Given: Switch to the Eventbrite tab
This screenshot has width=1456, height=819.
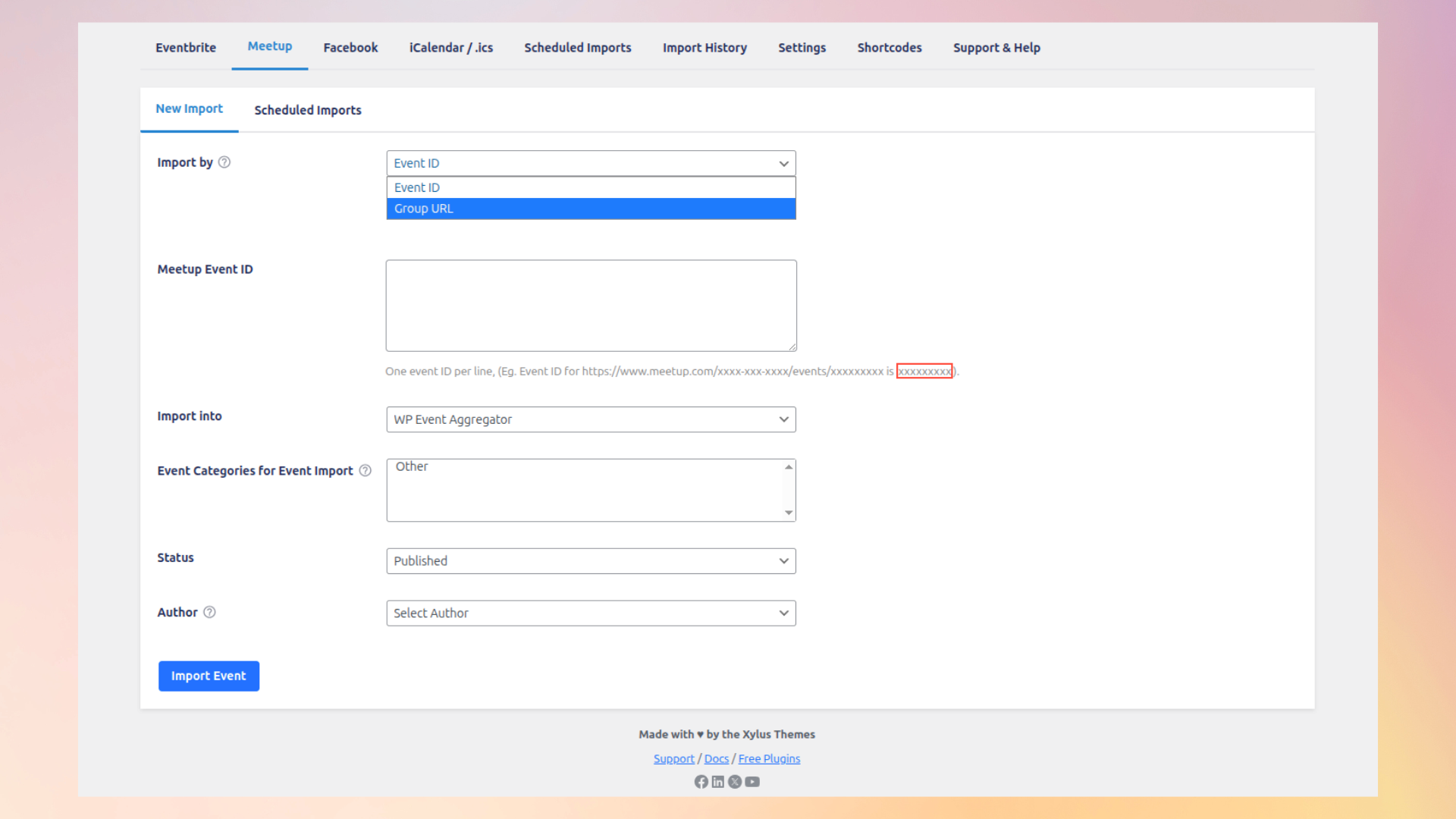Looking at the screenshot, I should [186, 48].
